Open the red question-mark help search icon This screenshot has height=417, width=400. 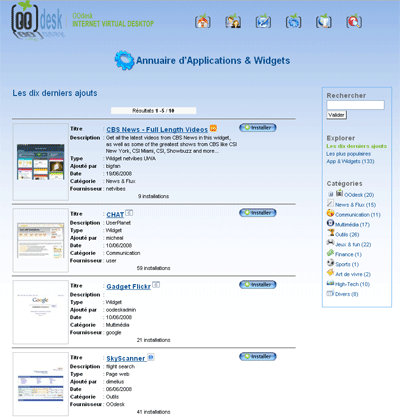pos(354,21)
